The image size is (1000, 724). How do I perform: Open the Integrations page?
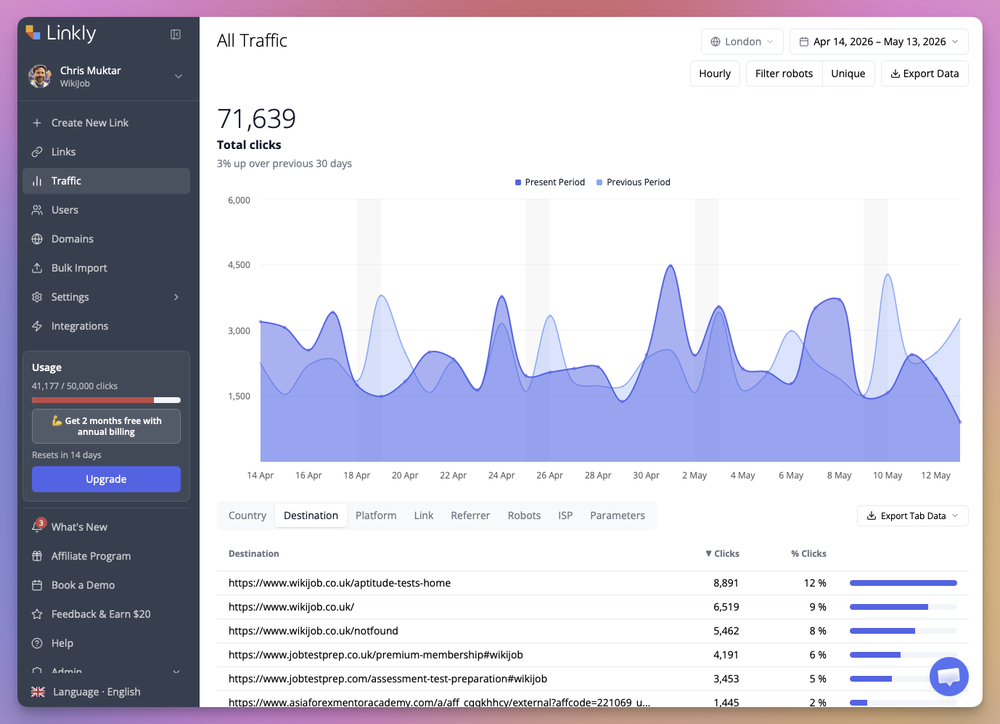click(106, 326)
